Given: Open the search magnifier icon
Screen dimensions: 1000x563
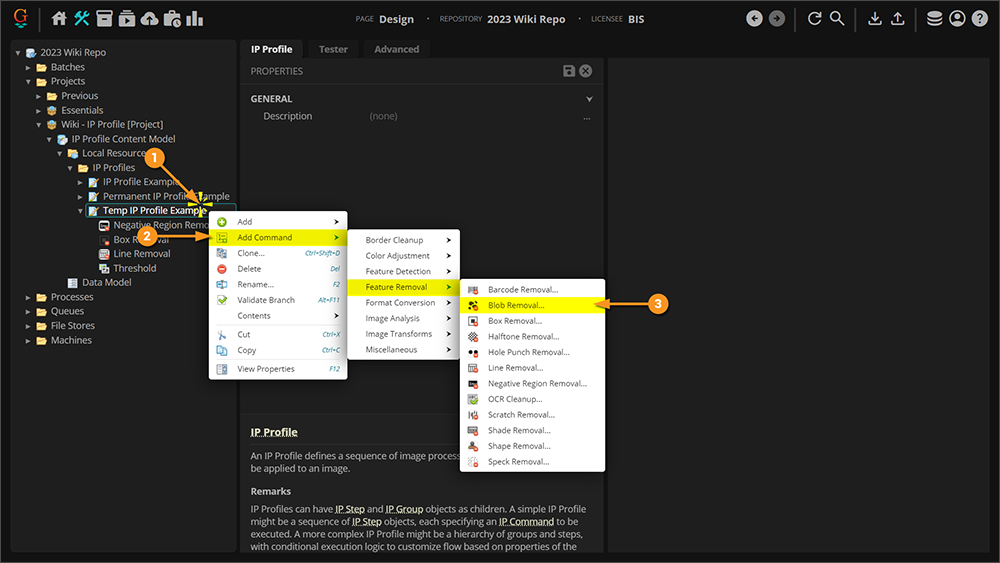Looking at the screenshot, I should (837, 18).
